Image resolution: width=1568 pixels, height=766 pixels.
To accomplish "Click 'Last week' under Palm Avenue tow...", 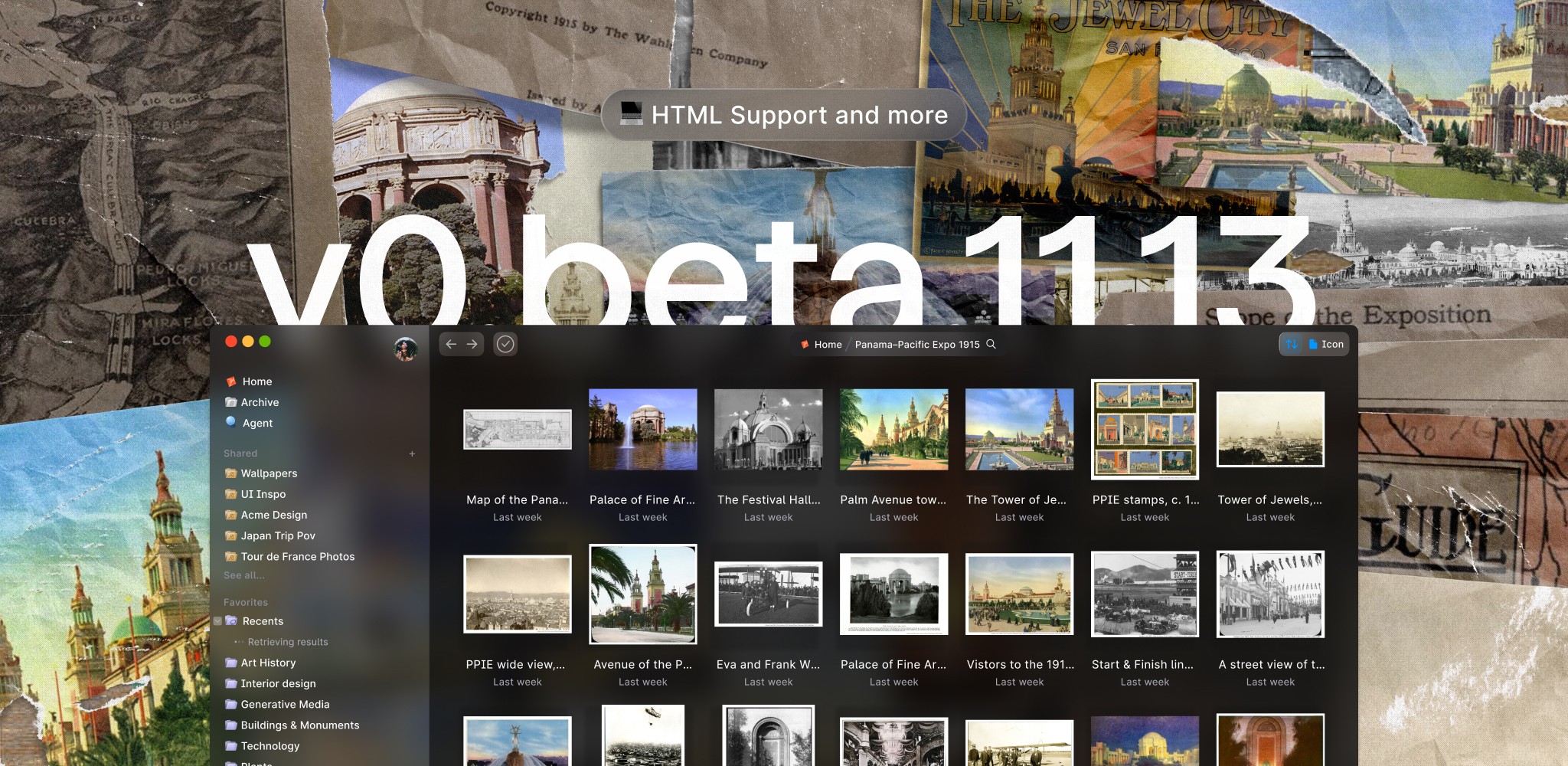I will pyautogui.click(x=894, y=518).
